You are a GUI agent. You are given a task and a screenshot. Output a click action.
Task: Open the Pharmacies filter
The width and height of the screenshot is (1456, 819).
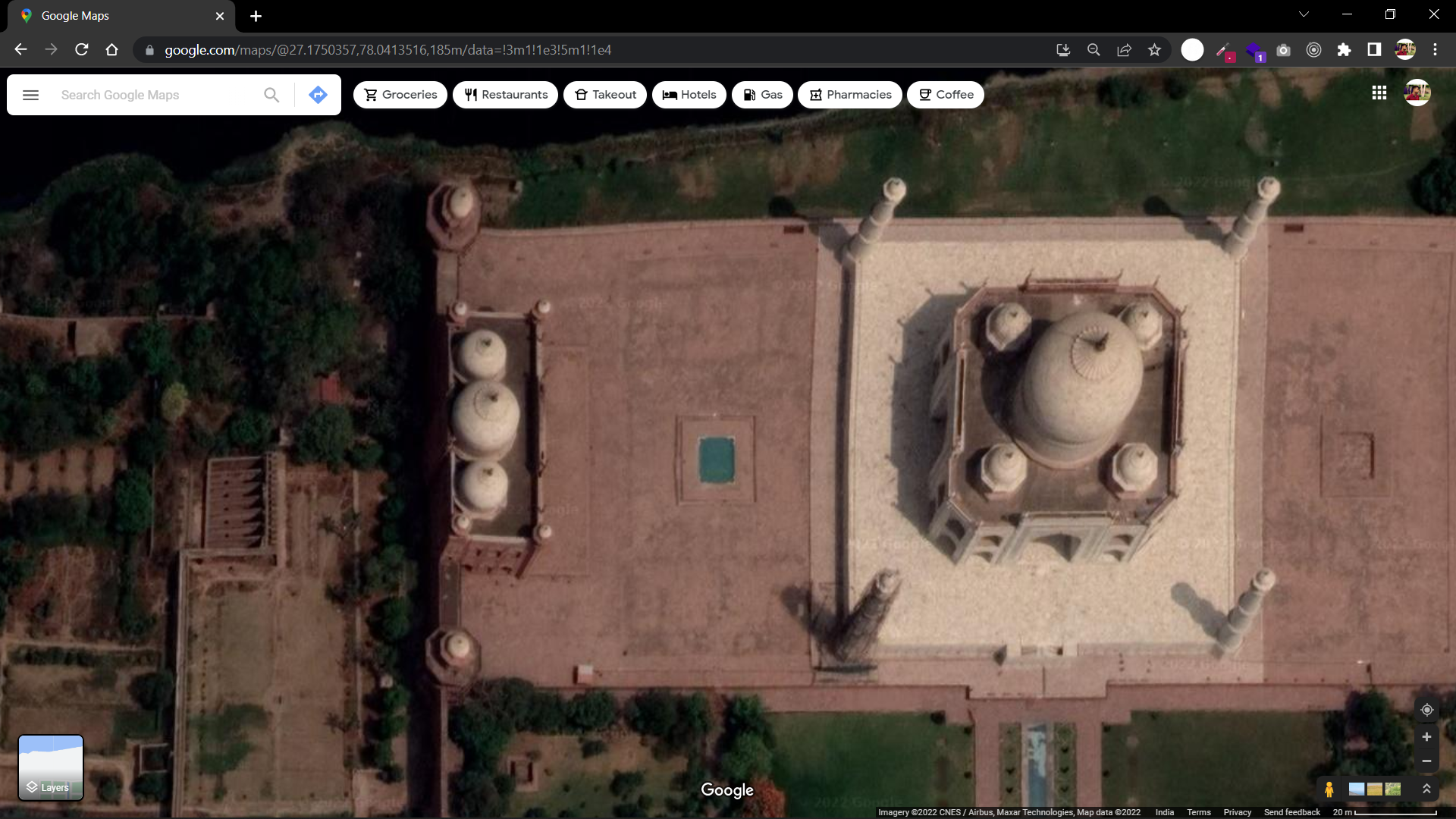pos(850,94)
